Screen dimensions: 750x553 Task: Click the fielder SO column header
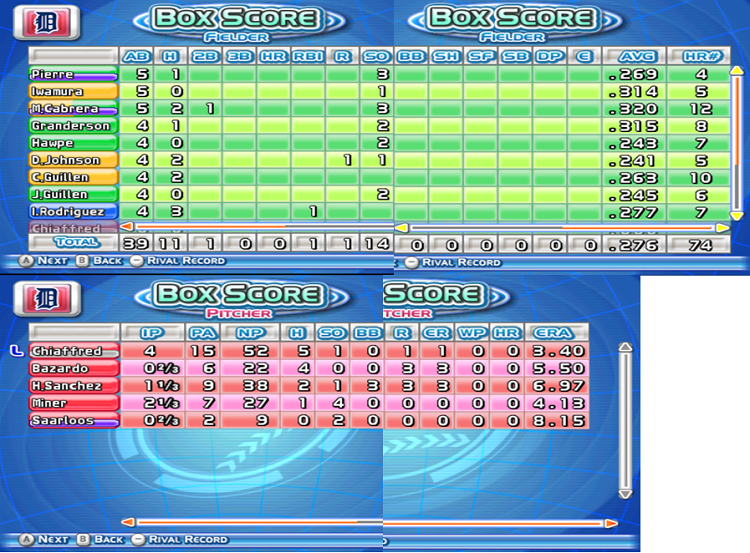click(x=376, y=56)
